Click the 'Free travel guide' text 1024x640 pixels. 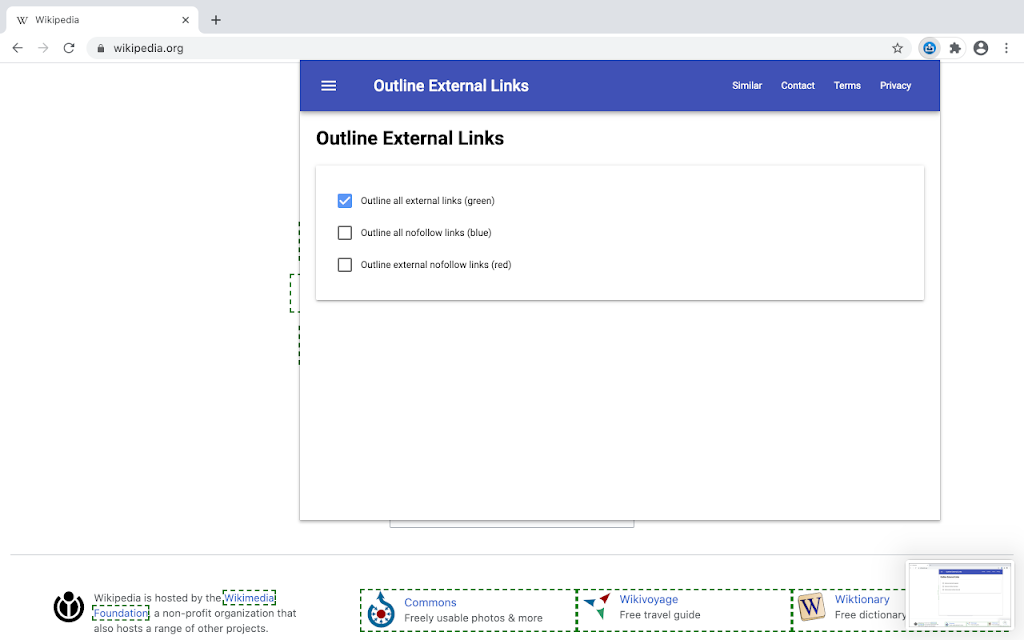point(660,615)
